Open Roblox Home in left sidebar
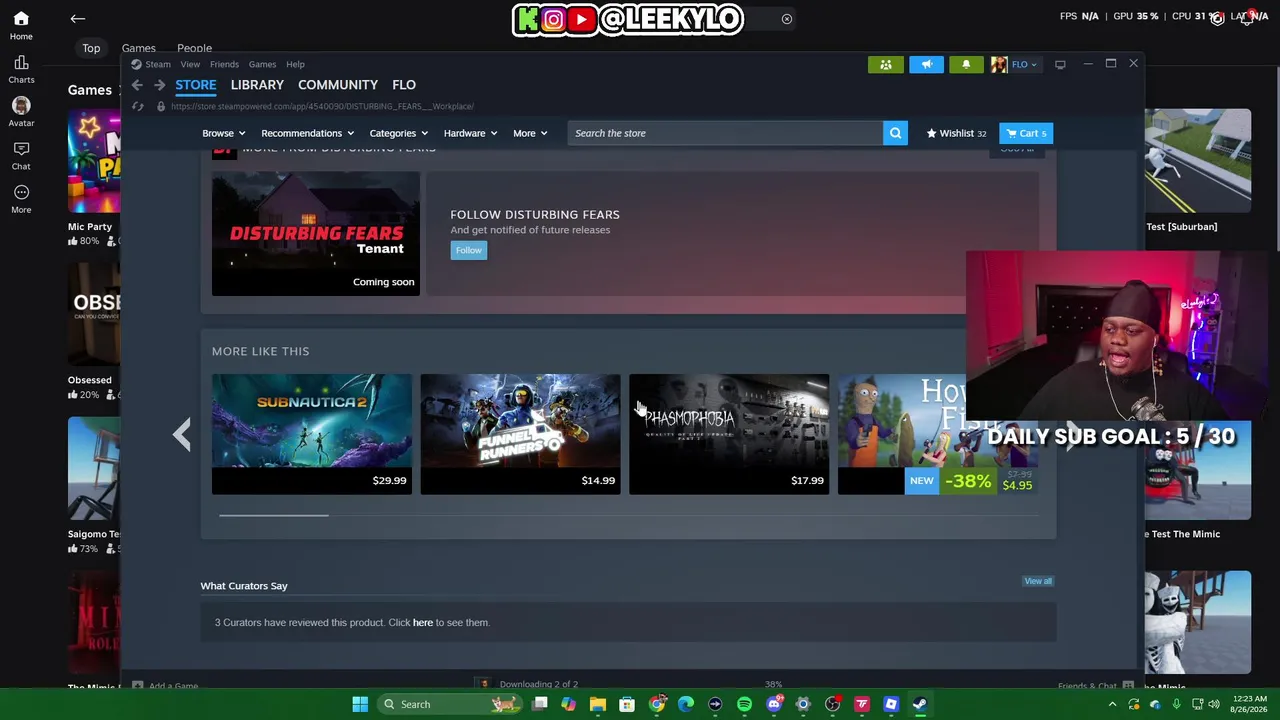 21,25
